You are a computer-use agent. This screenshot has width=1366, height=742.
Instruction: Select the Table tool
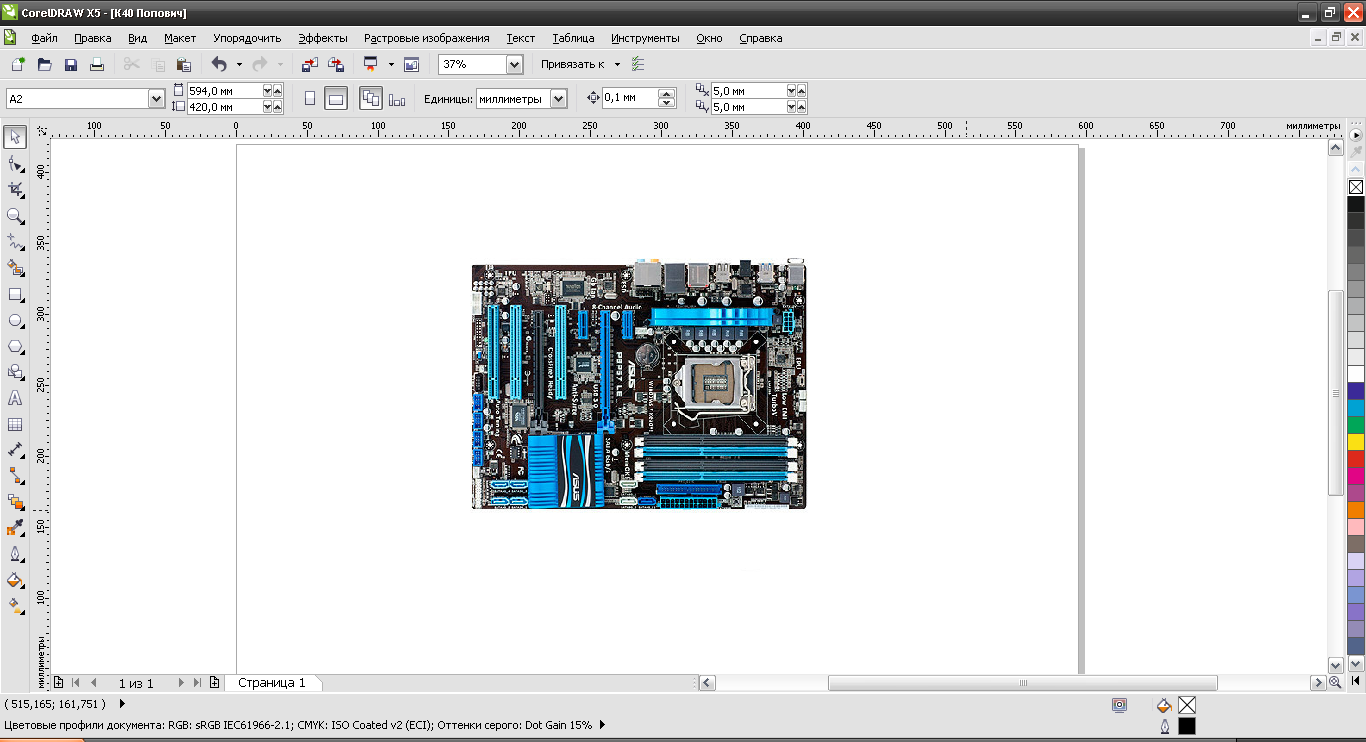click(15, 424)
